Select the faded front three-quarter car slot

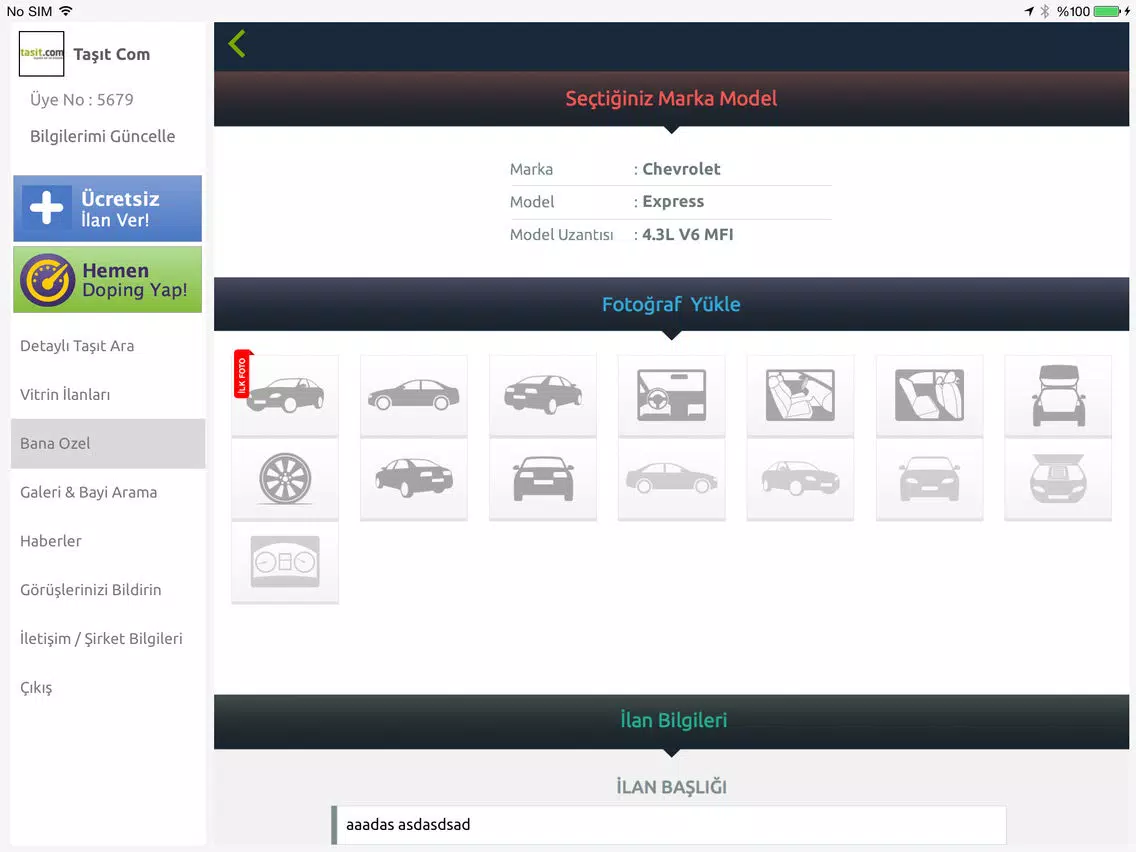[801, 479]
